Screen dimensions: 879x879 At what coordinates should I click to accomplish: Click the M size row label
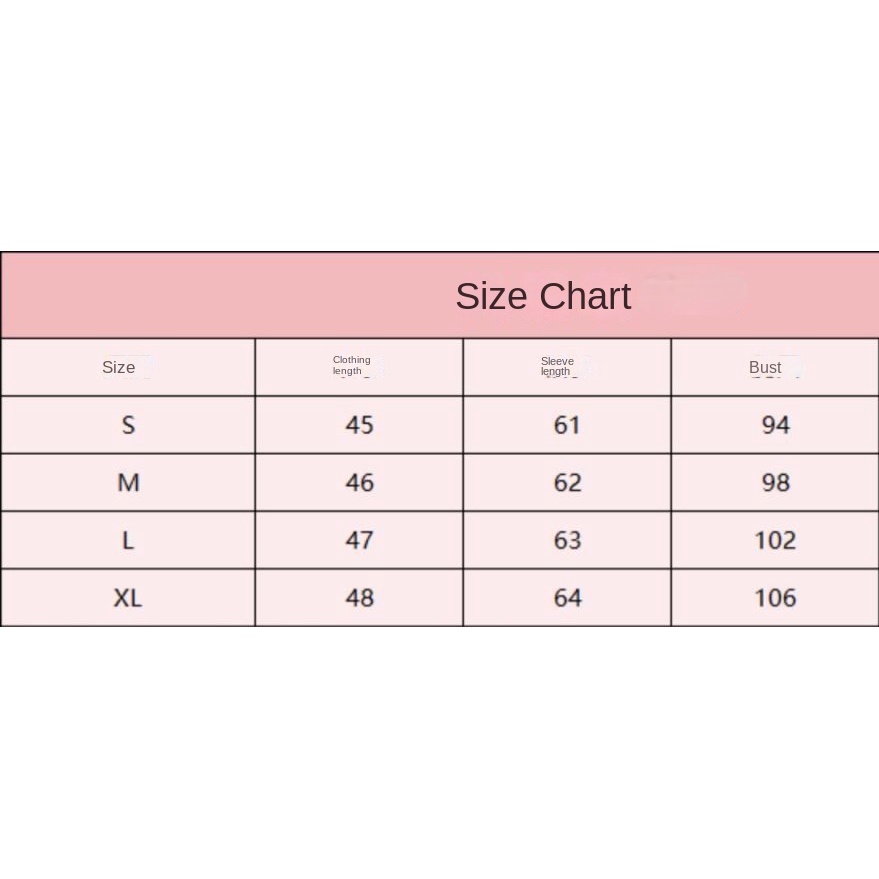[128, 483]
